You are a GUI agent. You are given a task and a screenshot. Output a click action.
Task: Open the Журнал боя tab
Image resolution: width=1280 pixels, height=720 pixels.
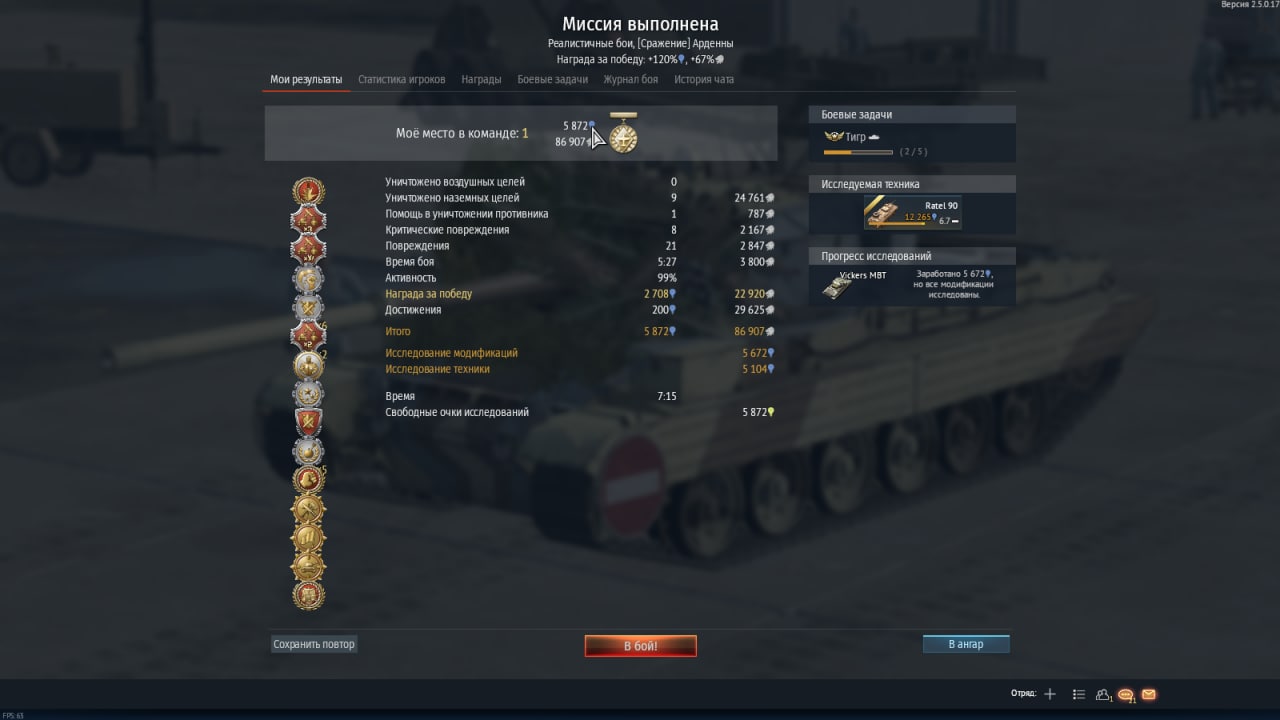point(631,79)
